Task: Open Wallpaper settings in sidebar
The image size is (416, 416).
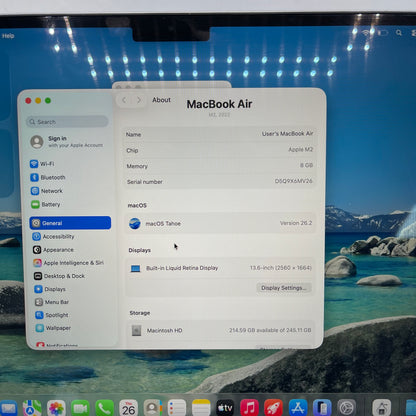Action: click(53, 328)
